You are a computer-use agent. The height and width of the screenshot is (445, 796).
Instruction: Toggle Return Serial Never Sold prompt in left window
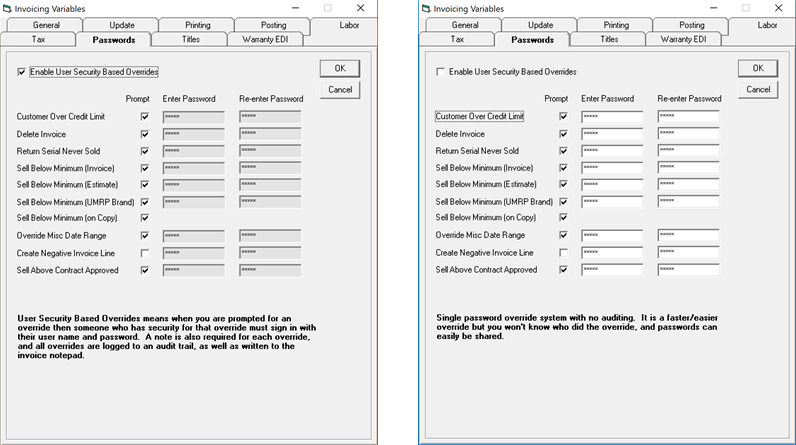pos(145,151)
